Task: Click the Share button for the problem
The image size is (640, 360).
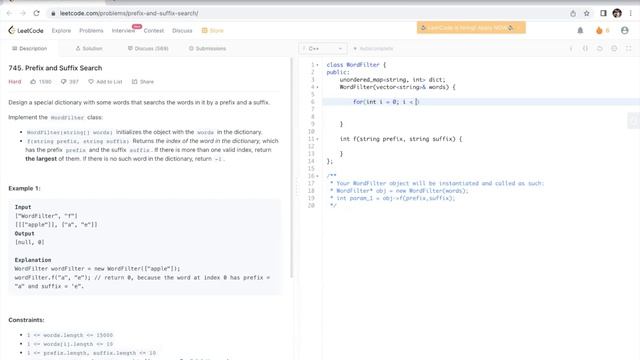Action: pos(143,82)
